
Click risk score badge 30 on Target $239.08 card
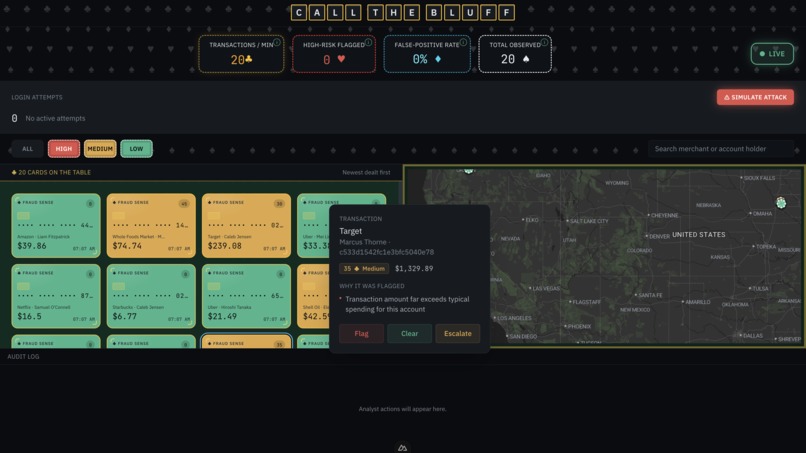click(279, 204)
